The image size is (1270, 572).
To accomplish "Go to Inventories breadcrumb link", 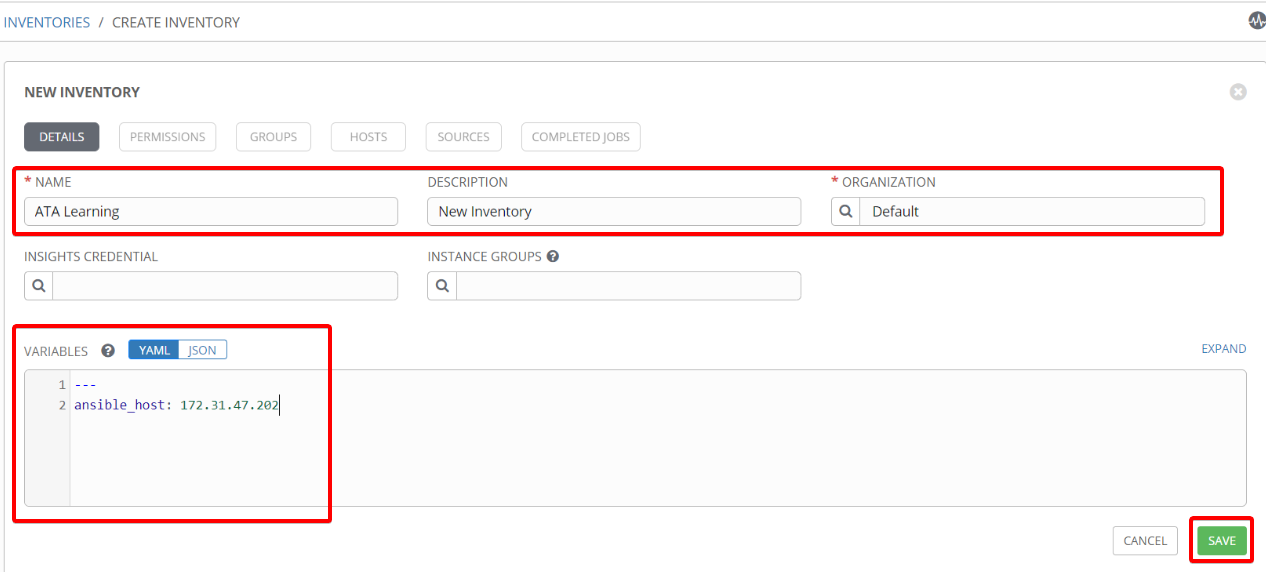I will tap(47, 22).
